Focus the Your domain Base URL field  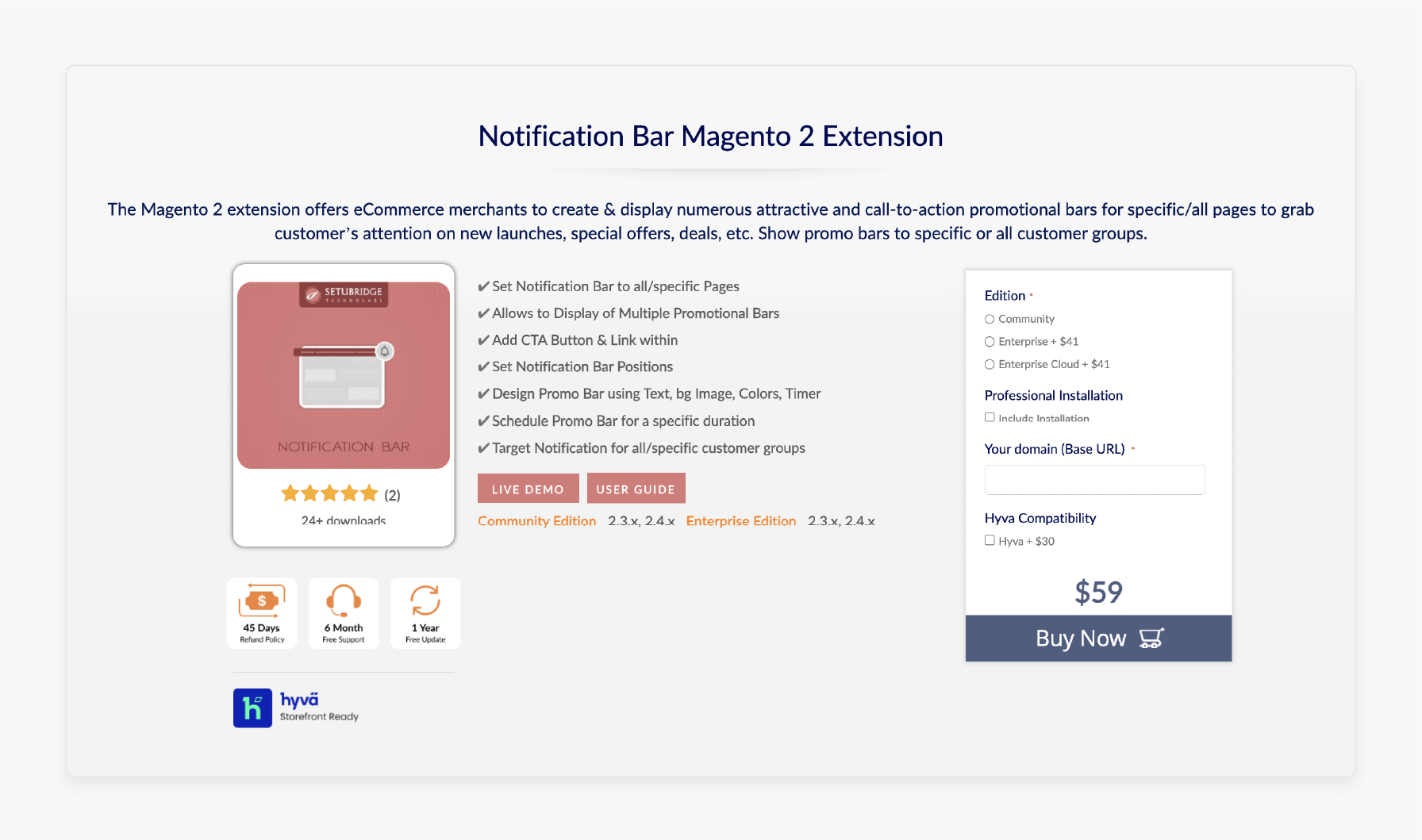(x=1095, y=480)
